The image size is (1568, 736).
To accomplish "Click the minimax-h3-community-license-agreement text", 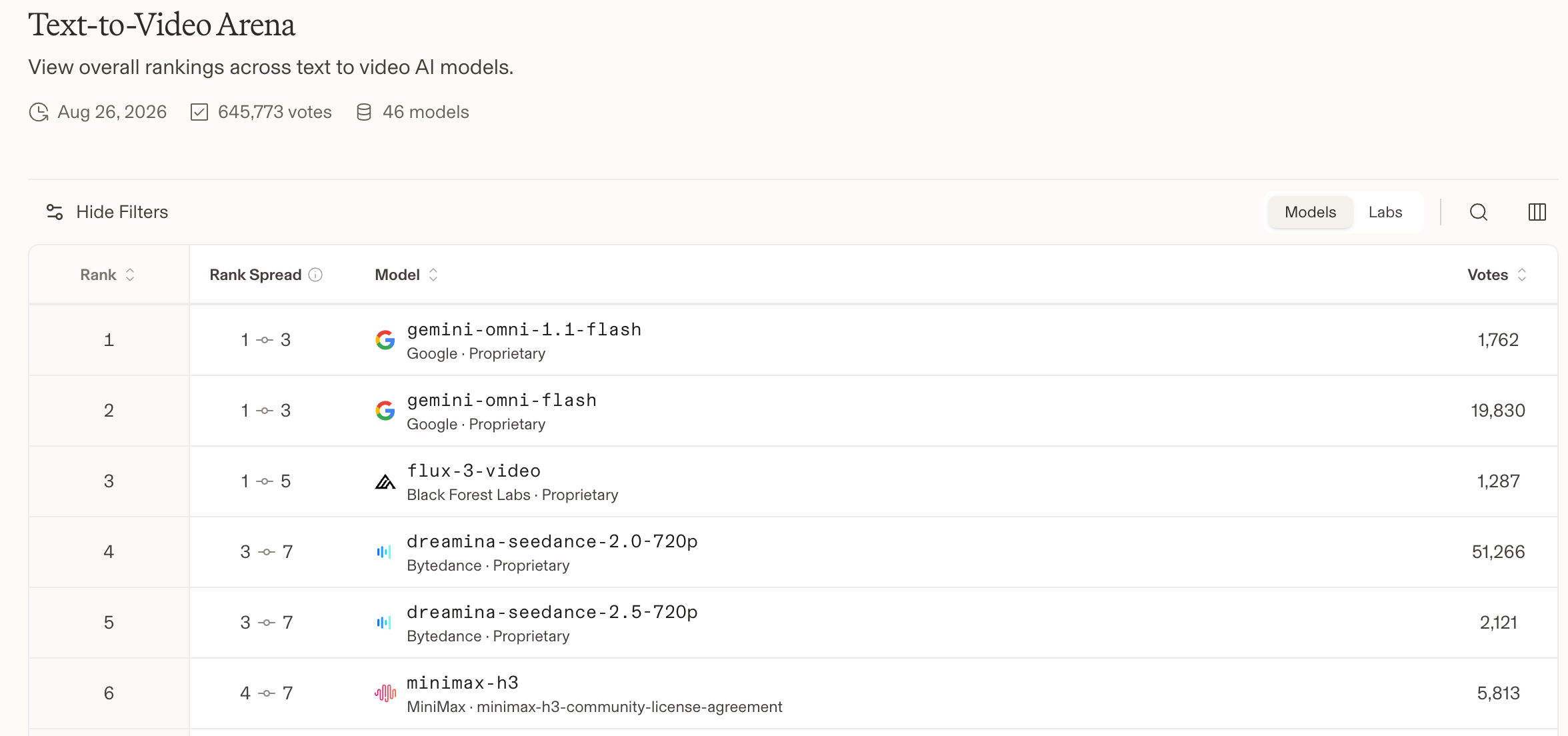I will click(x=629, y=707).
